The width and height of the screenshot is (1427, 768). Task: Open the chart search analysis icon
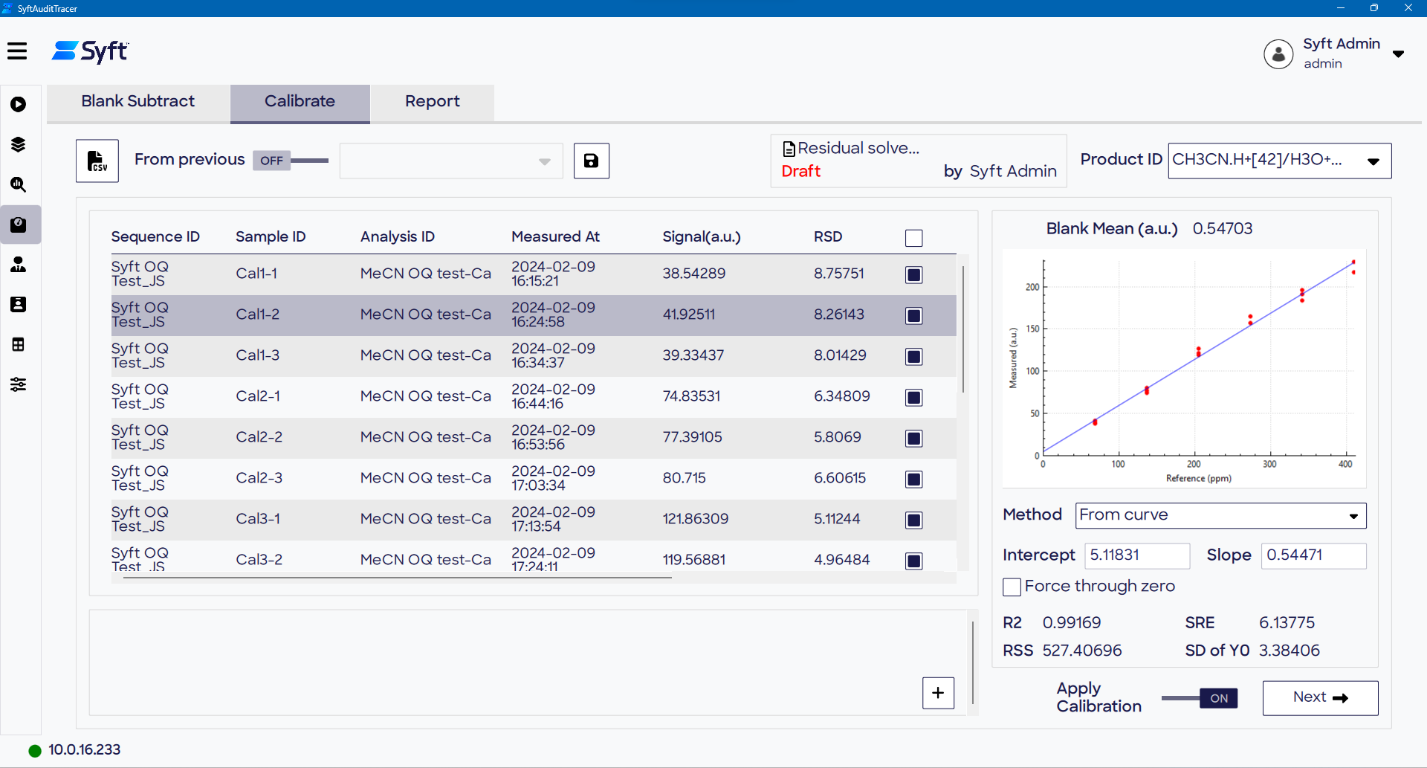[18, 185]
